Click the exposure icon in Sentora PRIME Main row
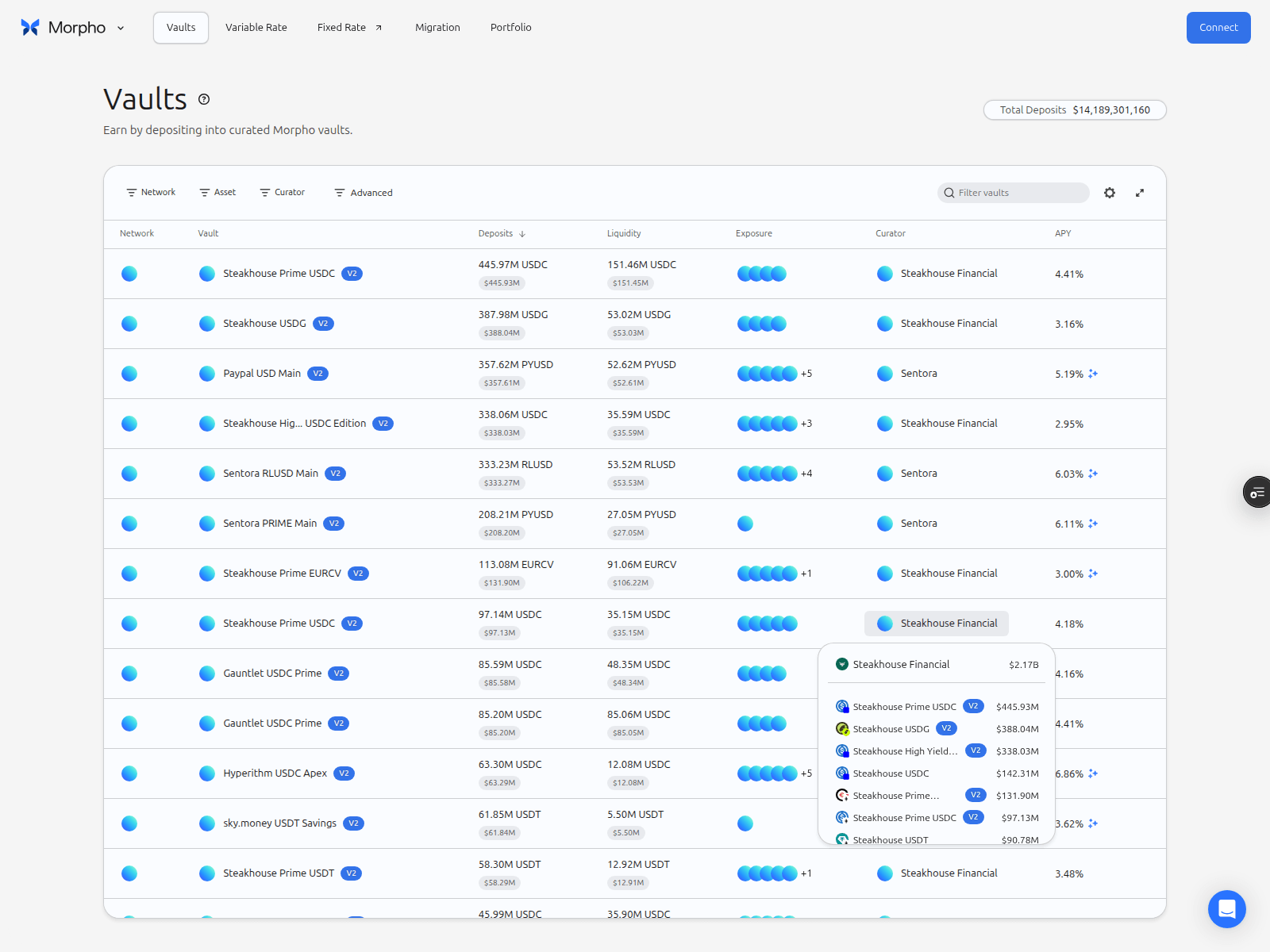Viewport: 1270px width, 952px height. tap(745, 524)
